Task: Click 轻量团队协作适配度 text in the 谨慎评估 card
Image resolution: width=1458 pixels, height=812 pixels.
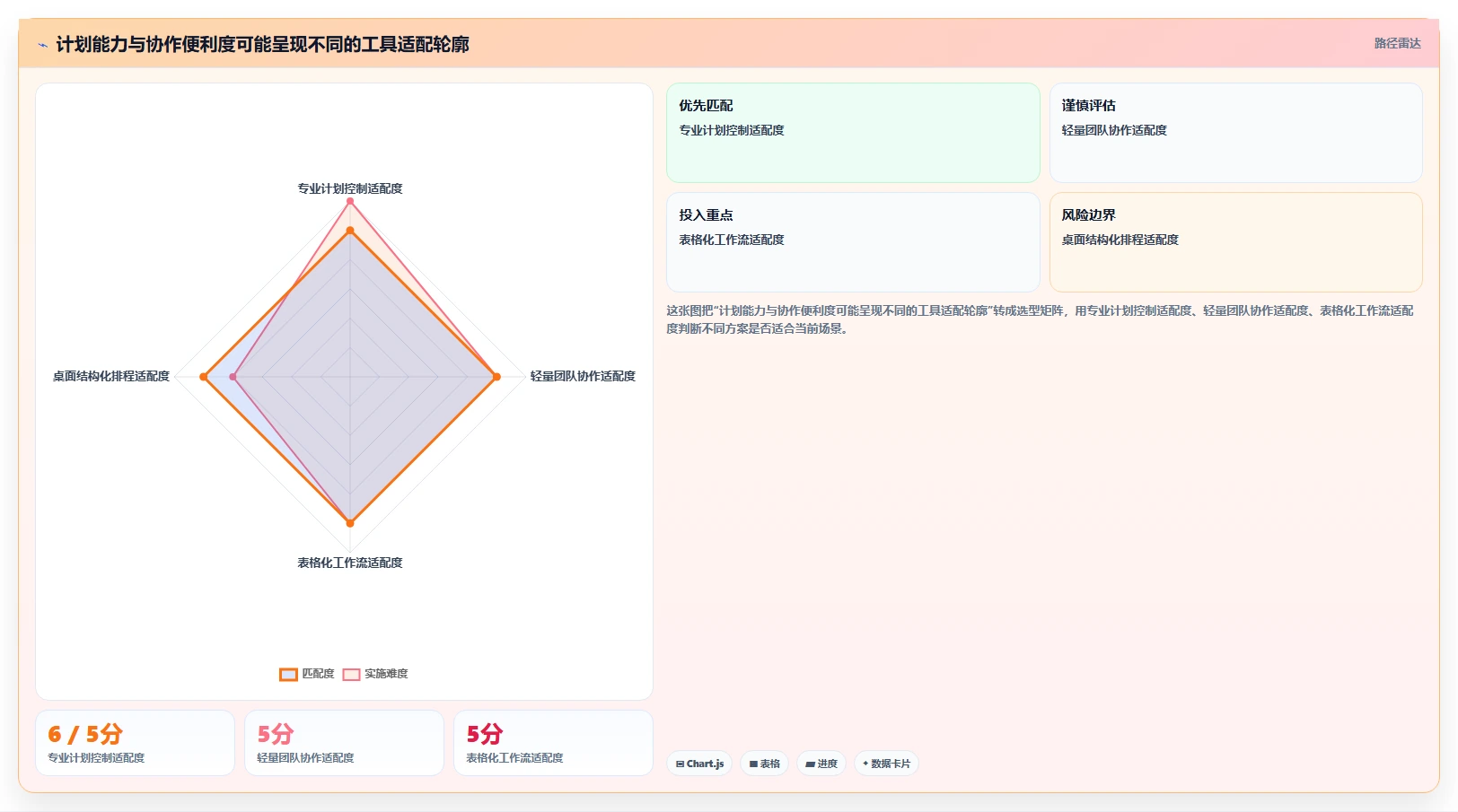Action: click(1114, 130)
